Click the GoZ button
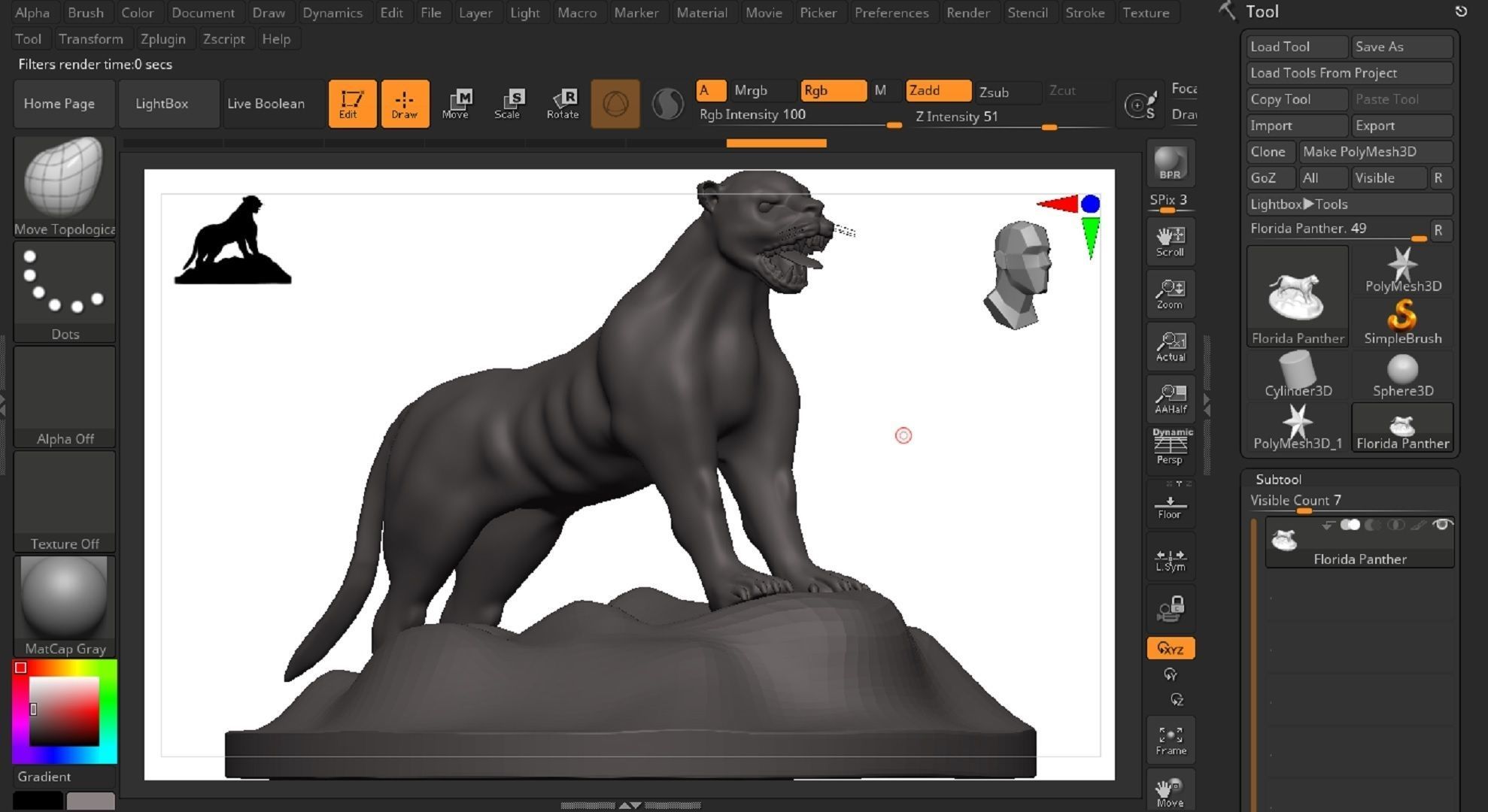The height and width of the screenshot is (812, 1488). (x=1271, y=178)
